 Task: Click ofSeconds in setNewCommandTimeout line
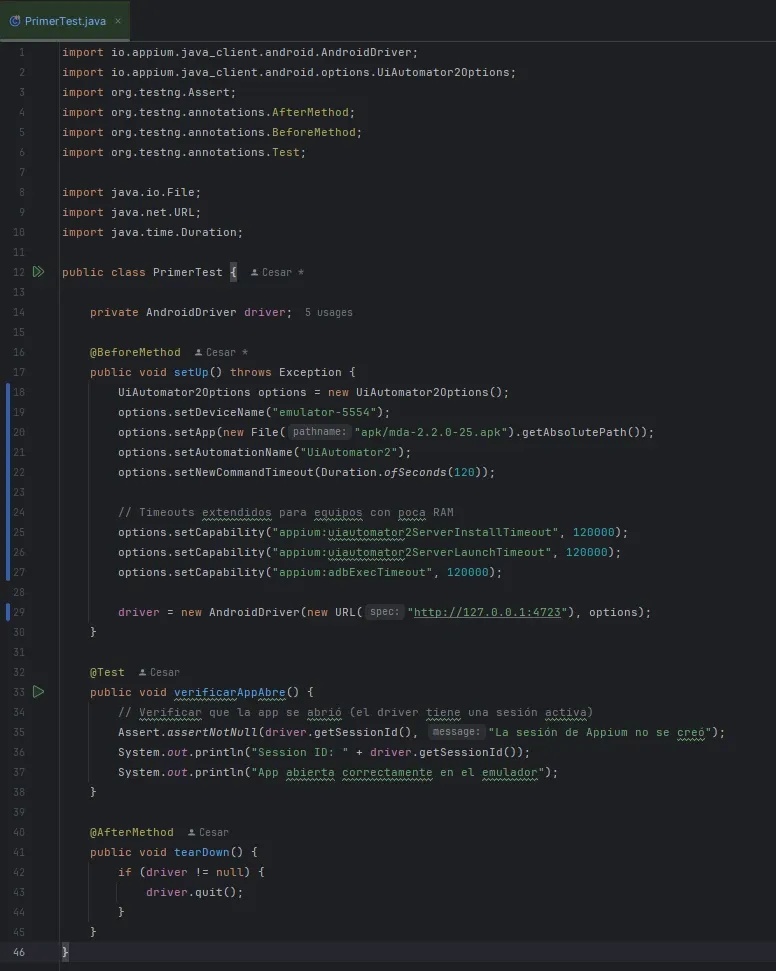click(x=415, y=472)
